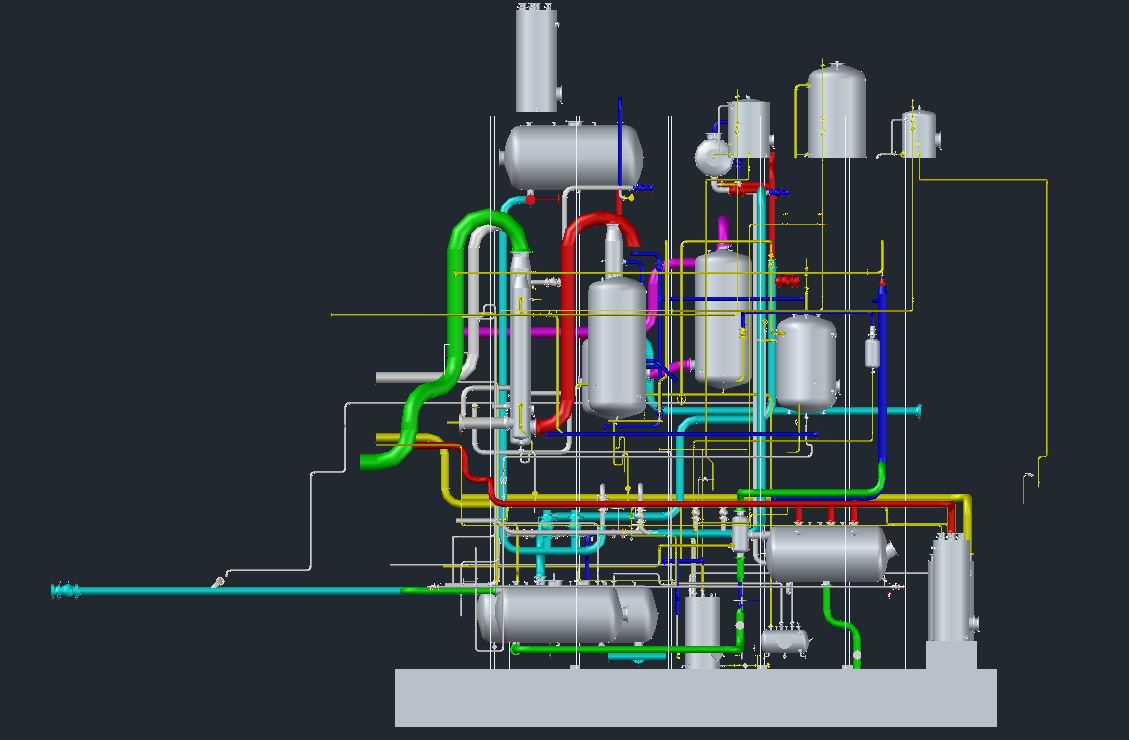Pick the horizontal drum at bottom left
1129x740 pixels.
(560, 614)
